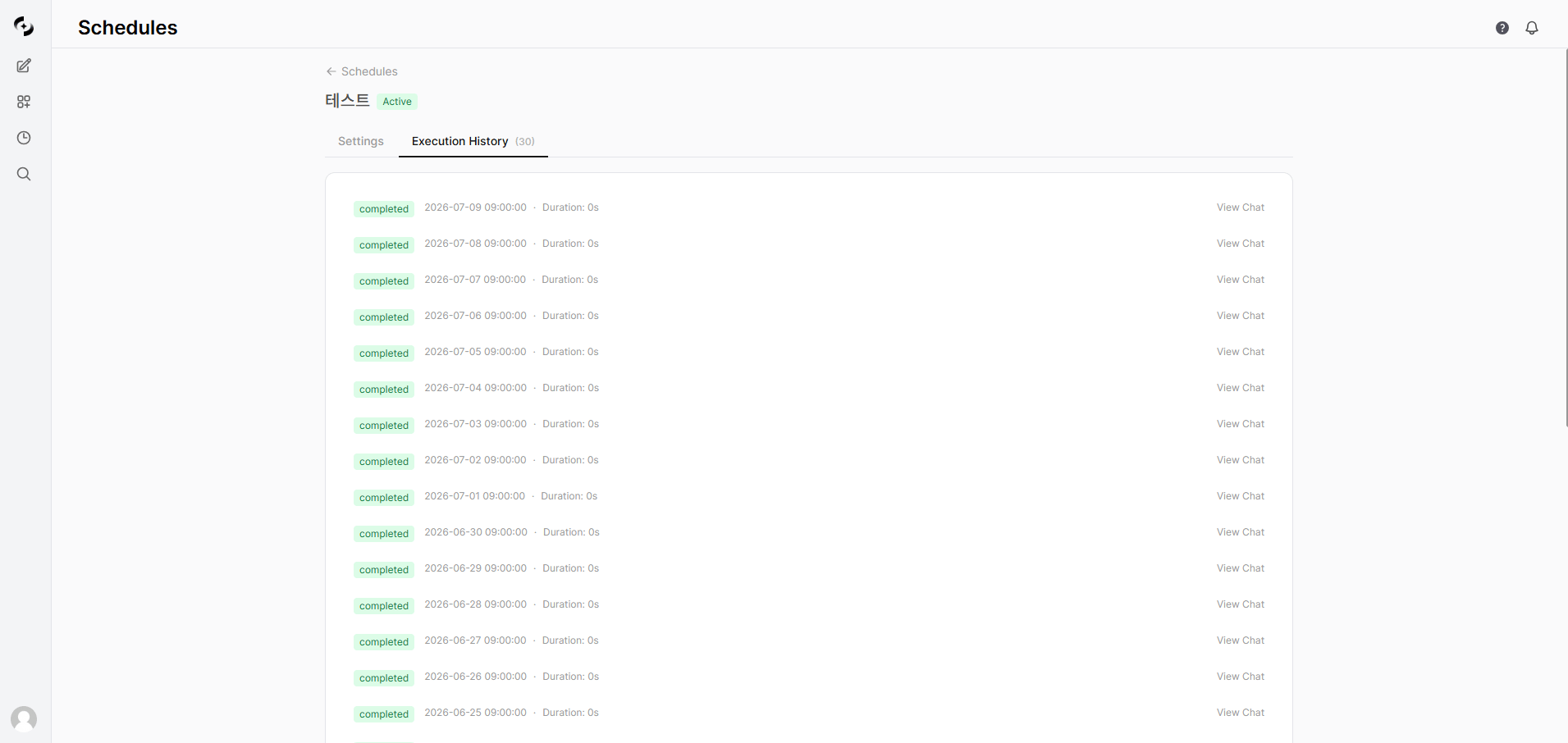Click completed badge for 2026-07-06
This screenshot has height=743, width=1568.
click(x=384, y=317)
